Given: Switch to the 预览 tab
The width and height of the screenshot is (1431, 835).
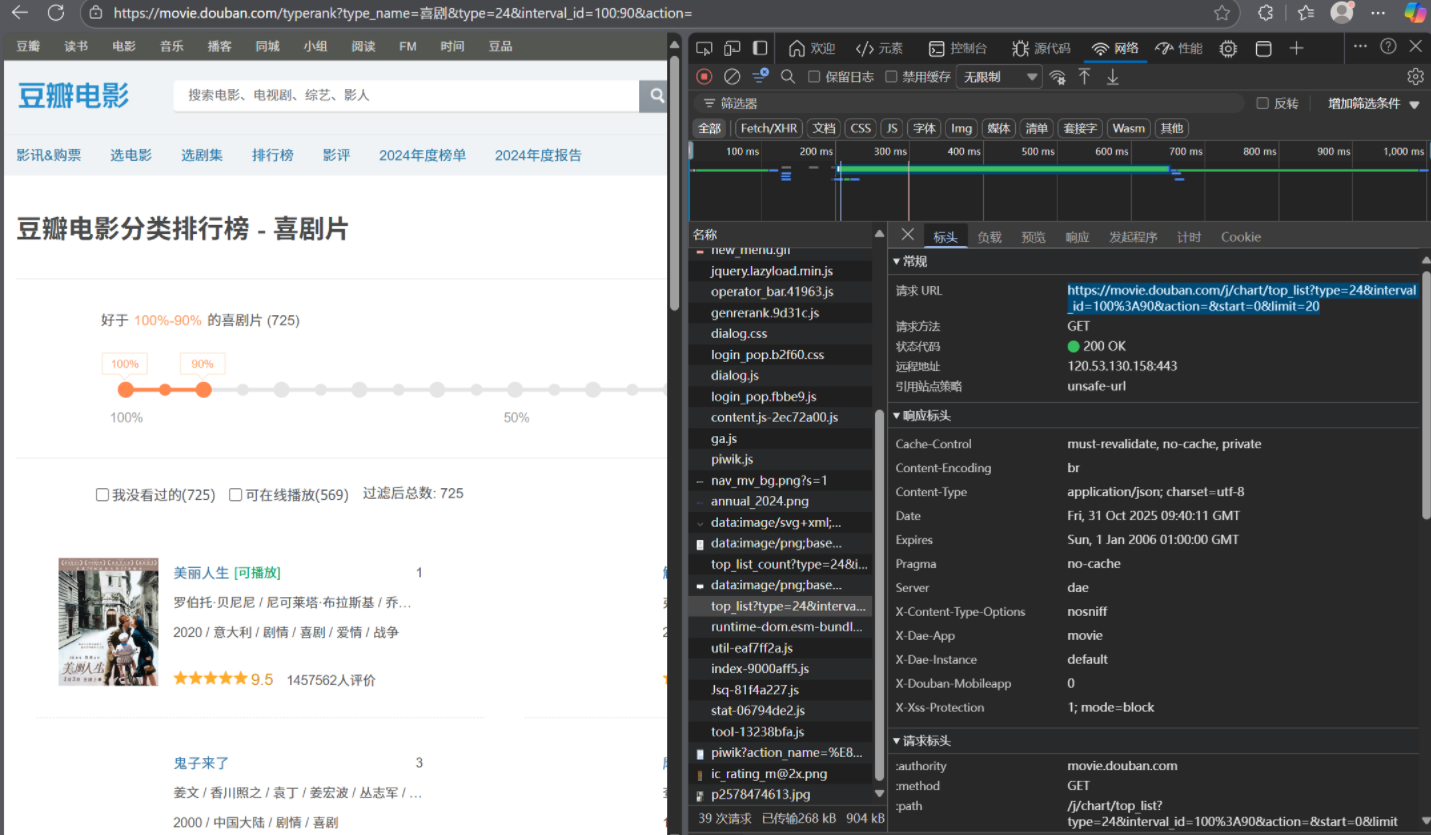Looking at the screenshot, I should point(1033,237).
